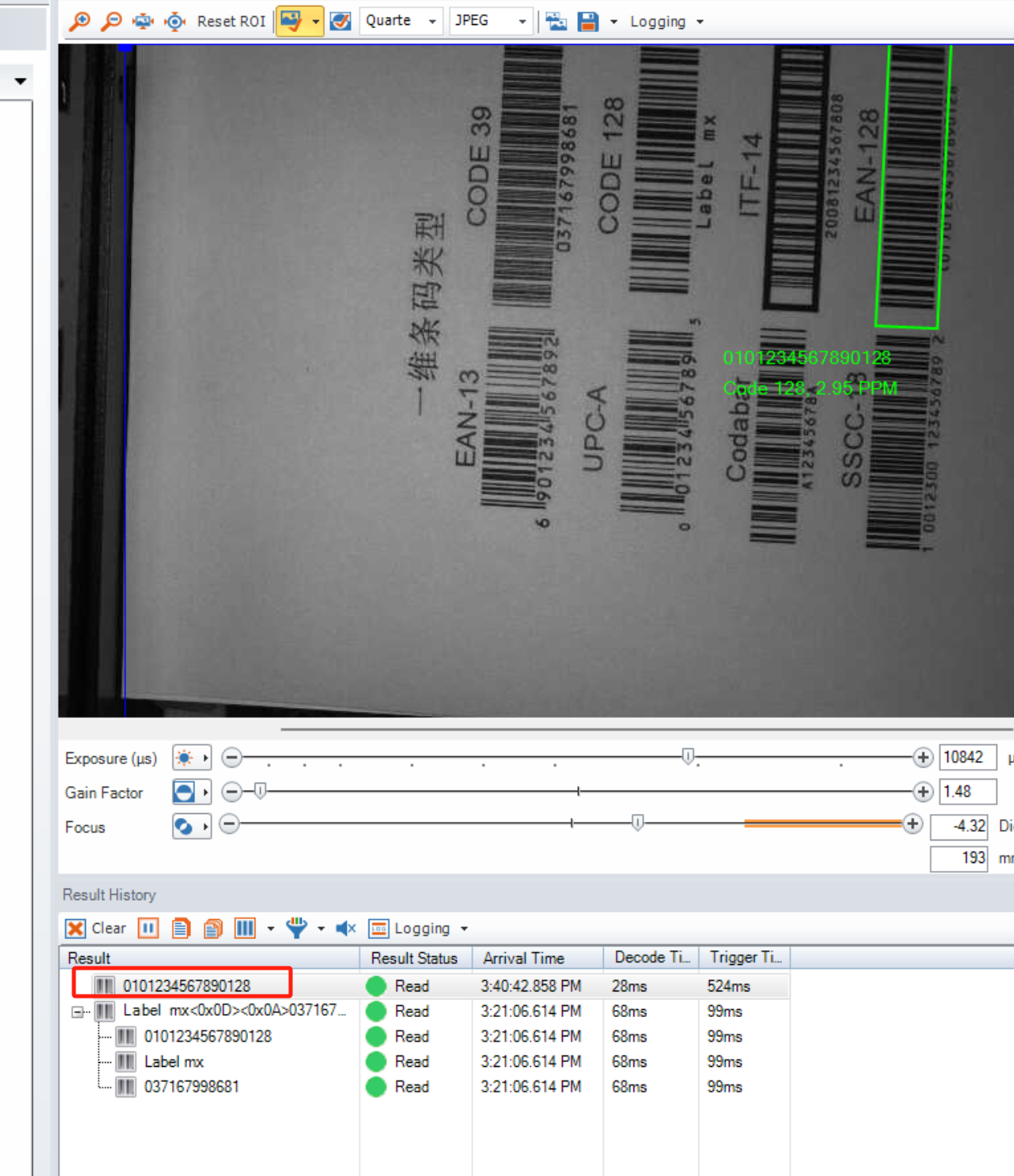The image size is (1014, 1176).
Task: Toggle the blue checkmark display icon
Action: pos(341,21)
